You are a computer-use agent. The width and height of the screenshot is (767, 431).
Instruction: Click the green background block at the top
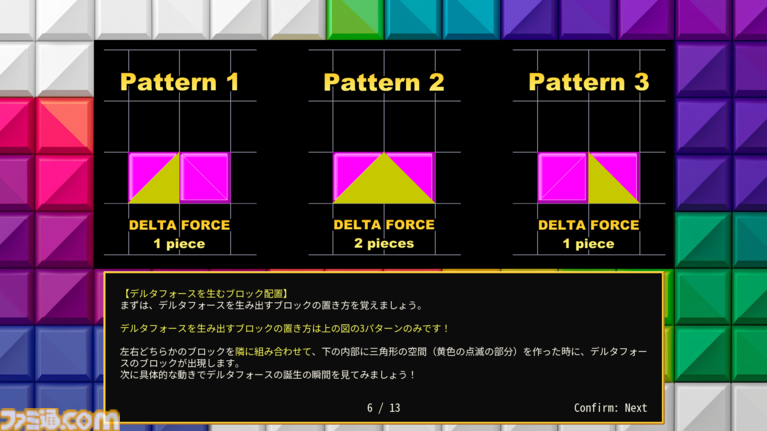point(355,18)
